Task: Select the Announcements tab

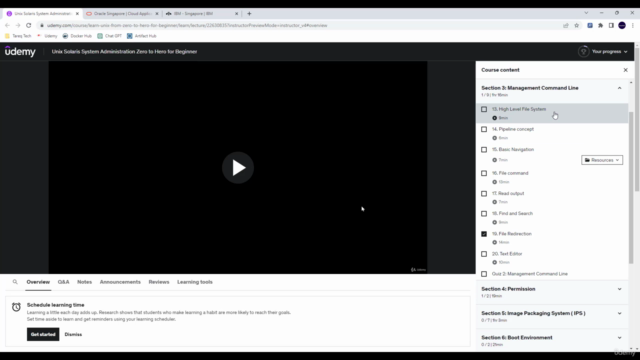Action: [120, 282]
